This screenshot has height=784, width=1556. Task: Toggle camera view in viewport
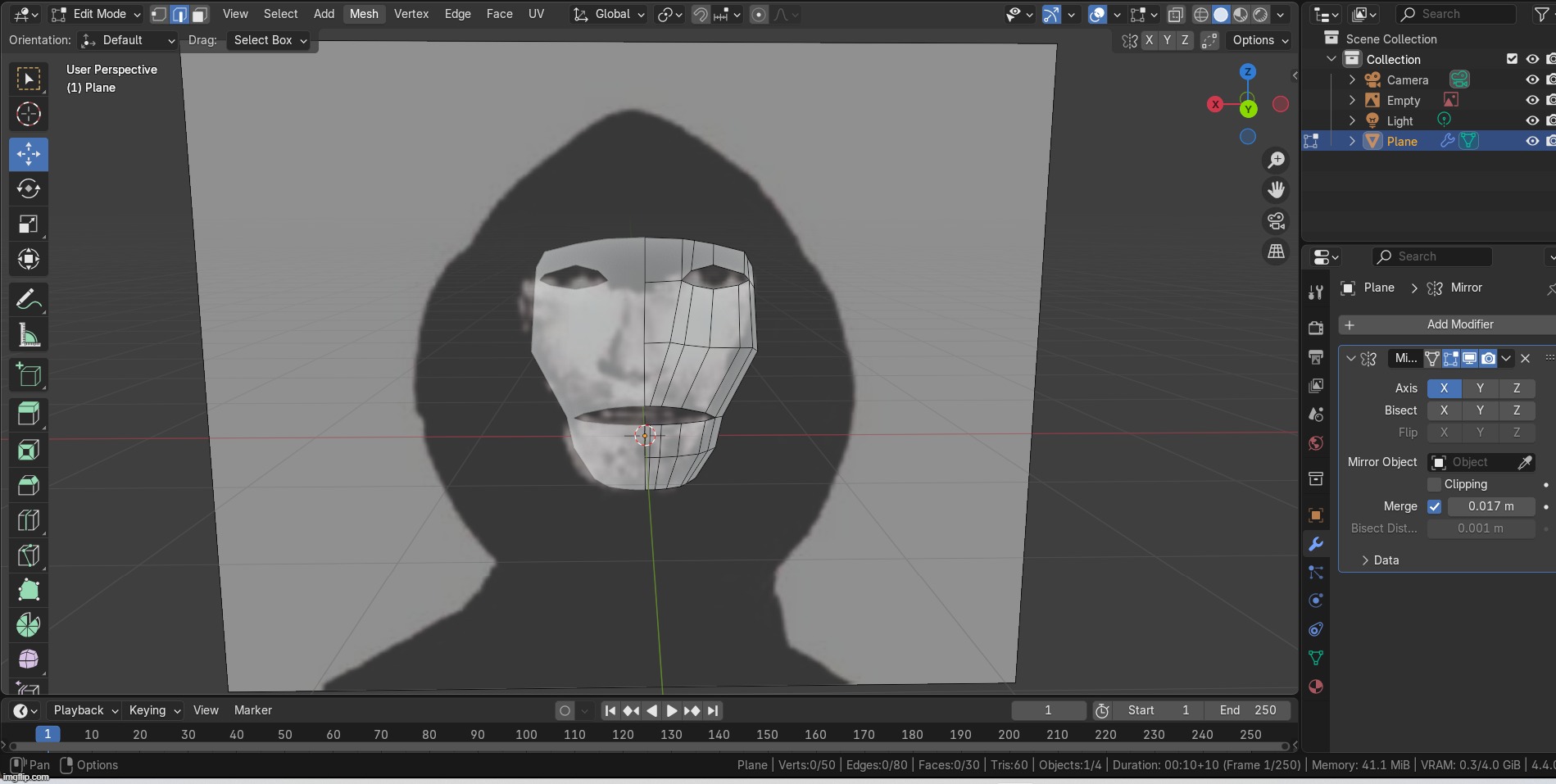(x=1276, y=221)
